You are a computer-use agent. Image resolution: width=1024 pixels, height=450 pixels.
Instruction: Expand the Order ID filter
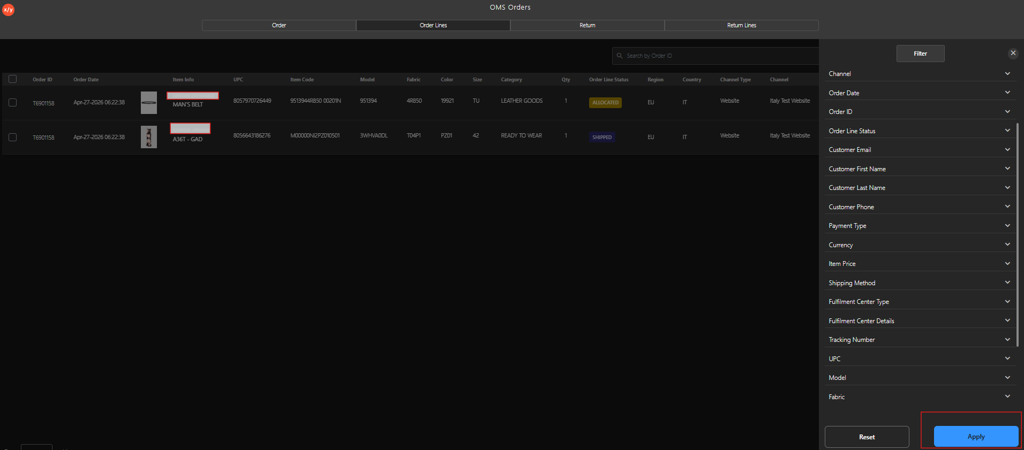920,112
